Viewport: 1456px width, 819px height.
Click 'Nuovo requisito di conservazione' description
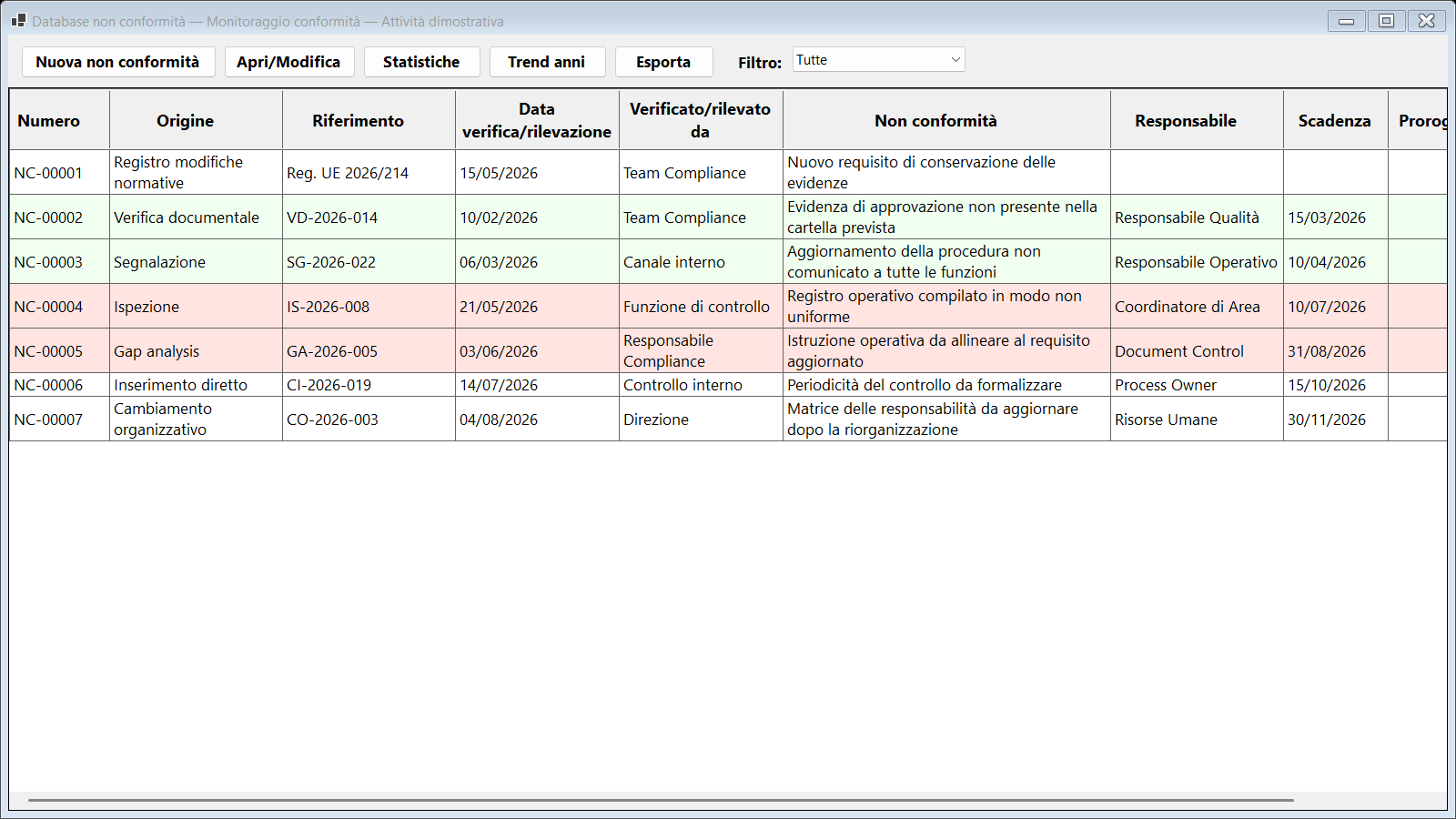946,172
